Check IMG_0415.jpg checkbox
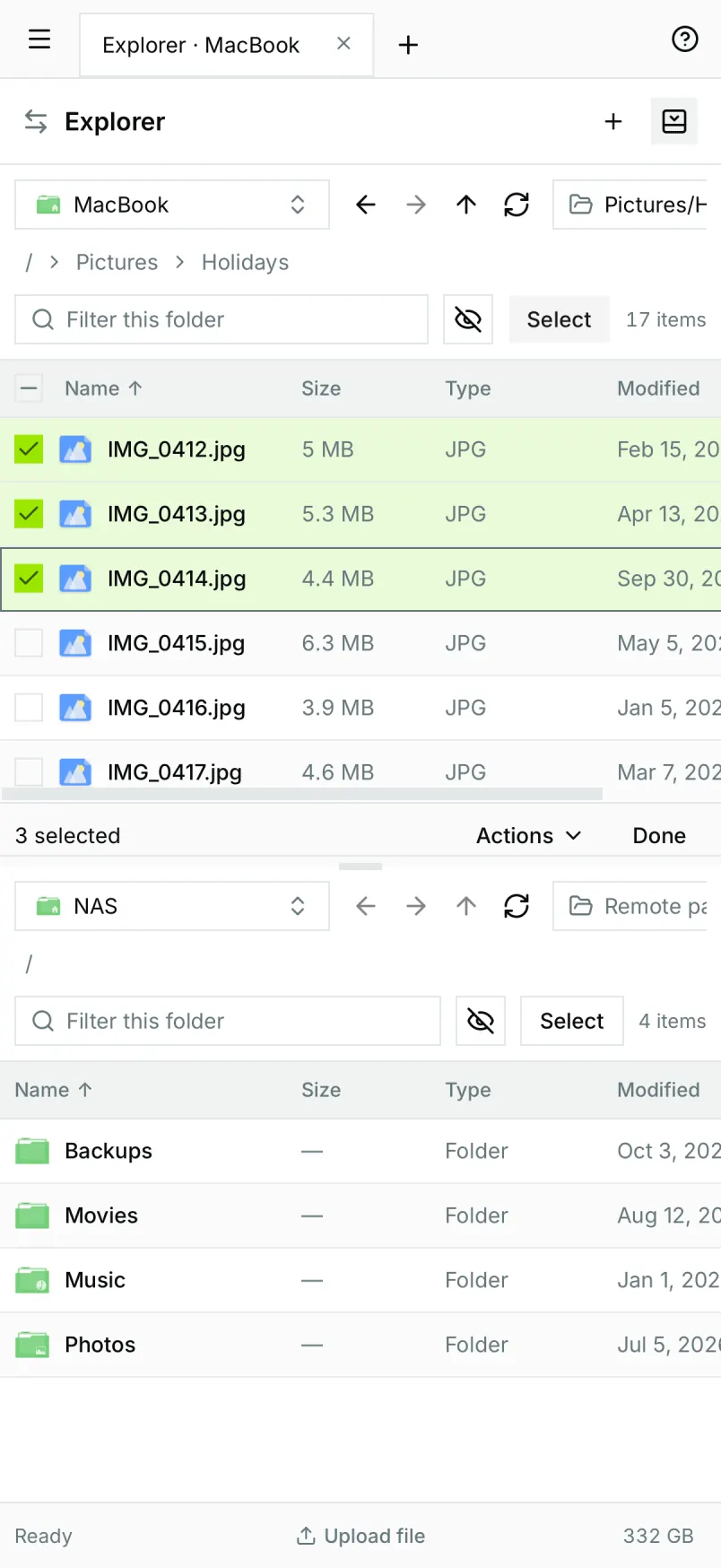The height and width of the screenshot is (1568, 721). tap(29, 643)
